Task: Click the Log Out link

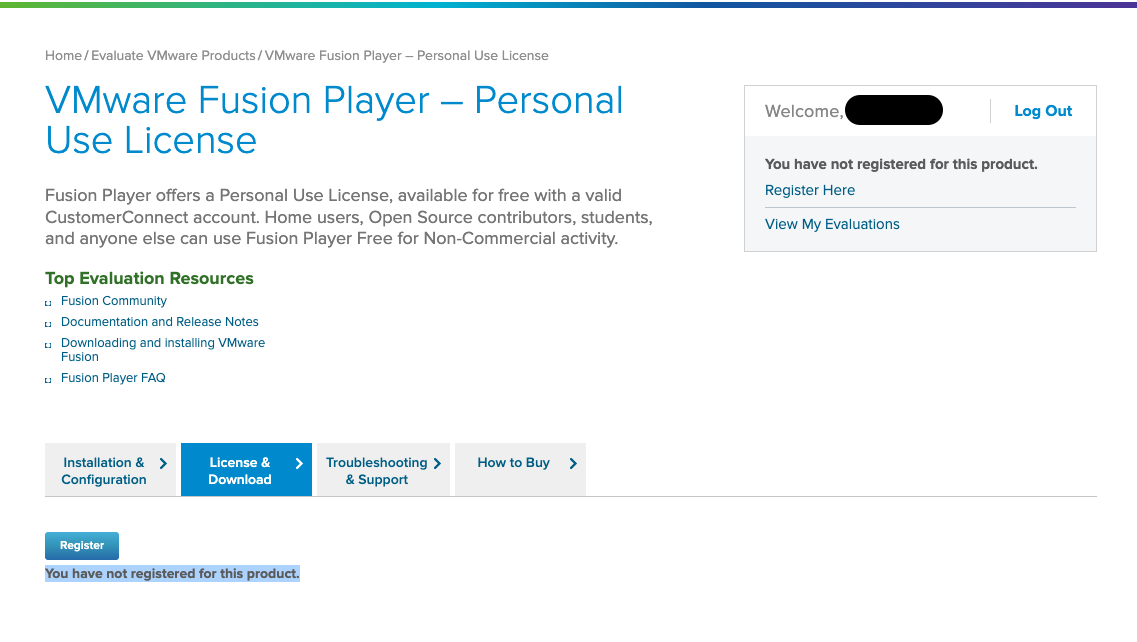Action: 1043,111
